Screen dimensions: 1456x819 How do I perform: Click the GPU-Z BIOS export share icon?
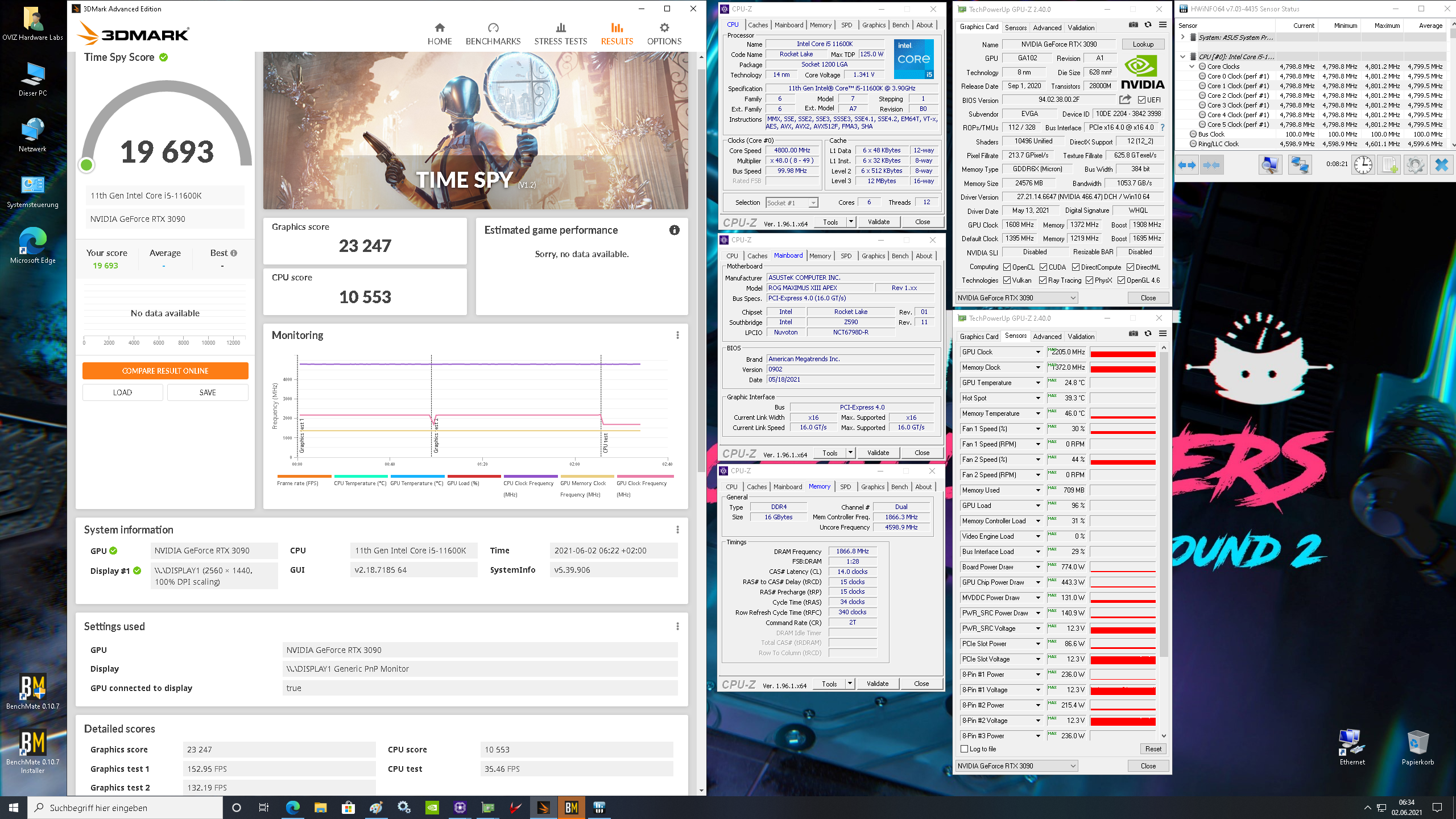[x=1124, y=100]
